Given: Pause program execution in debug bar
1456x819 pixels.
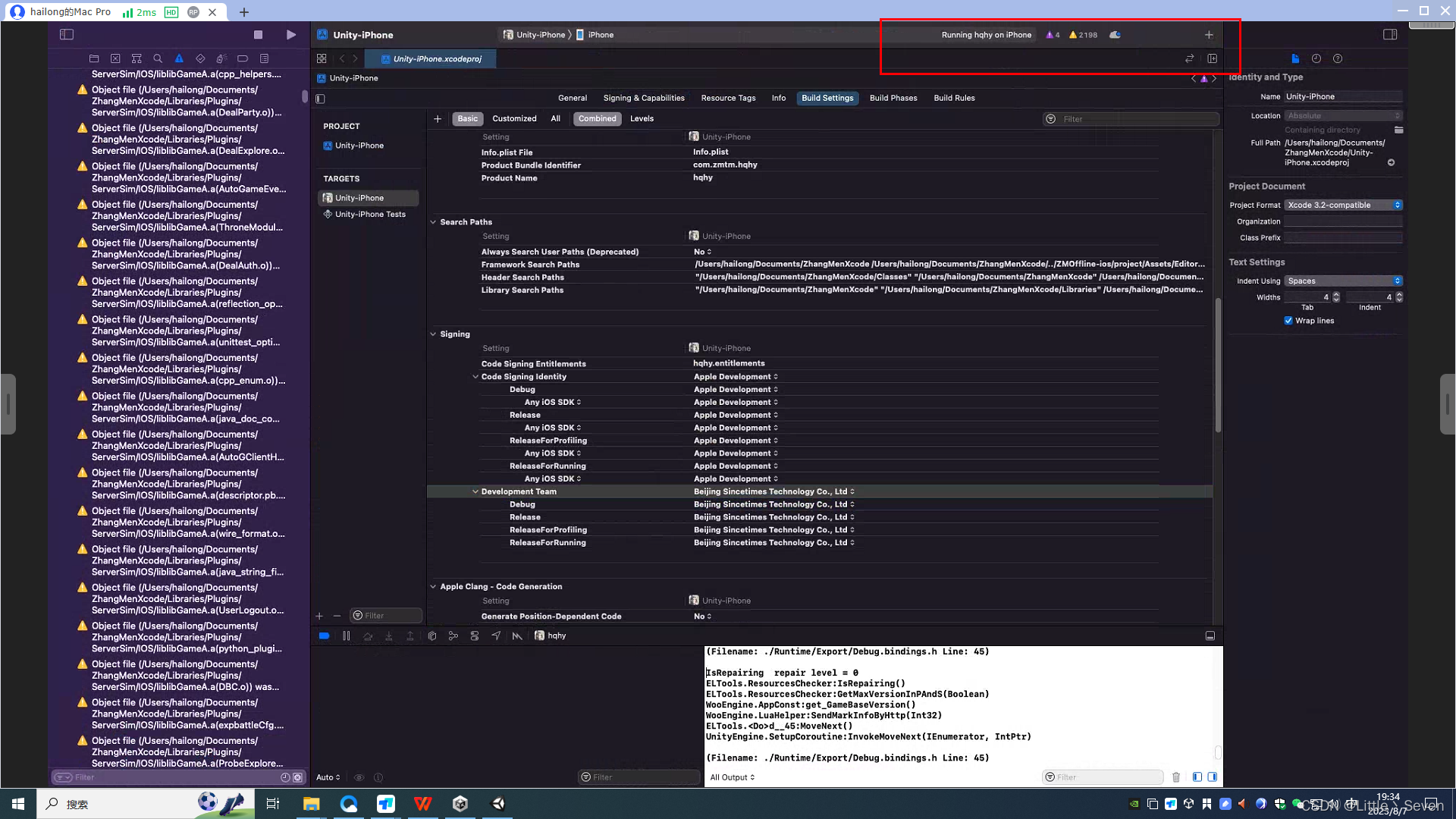Looking at the screenshot, I should click(347, 636).
